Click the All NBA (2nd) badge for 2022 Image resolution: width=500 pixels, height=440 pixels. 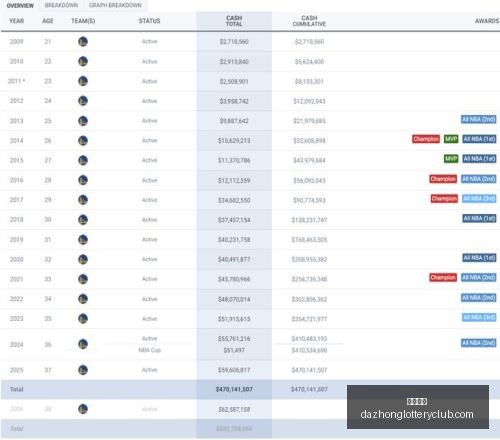click(479, 298)
